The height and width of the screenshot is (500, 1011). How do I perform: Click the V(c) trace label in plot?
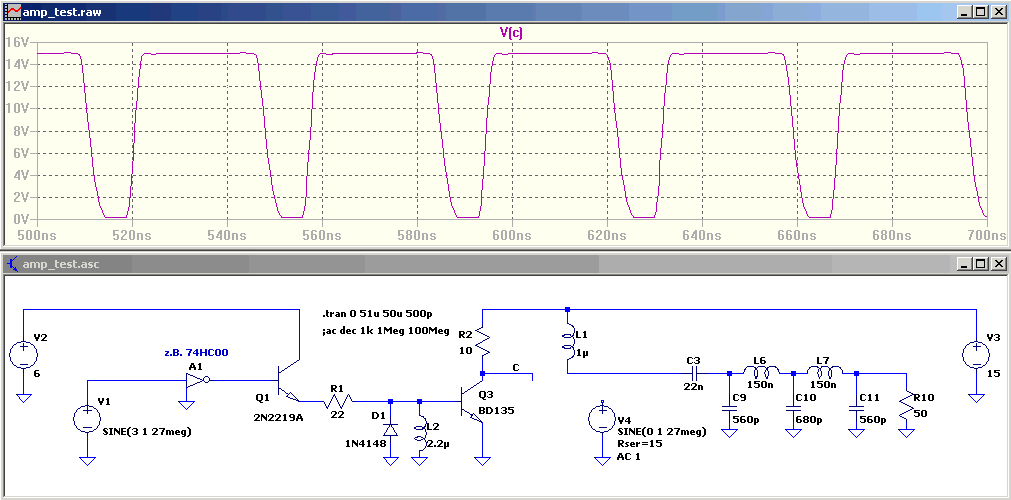511,34
